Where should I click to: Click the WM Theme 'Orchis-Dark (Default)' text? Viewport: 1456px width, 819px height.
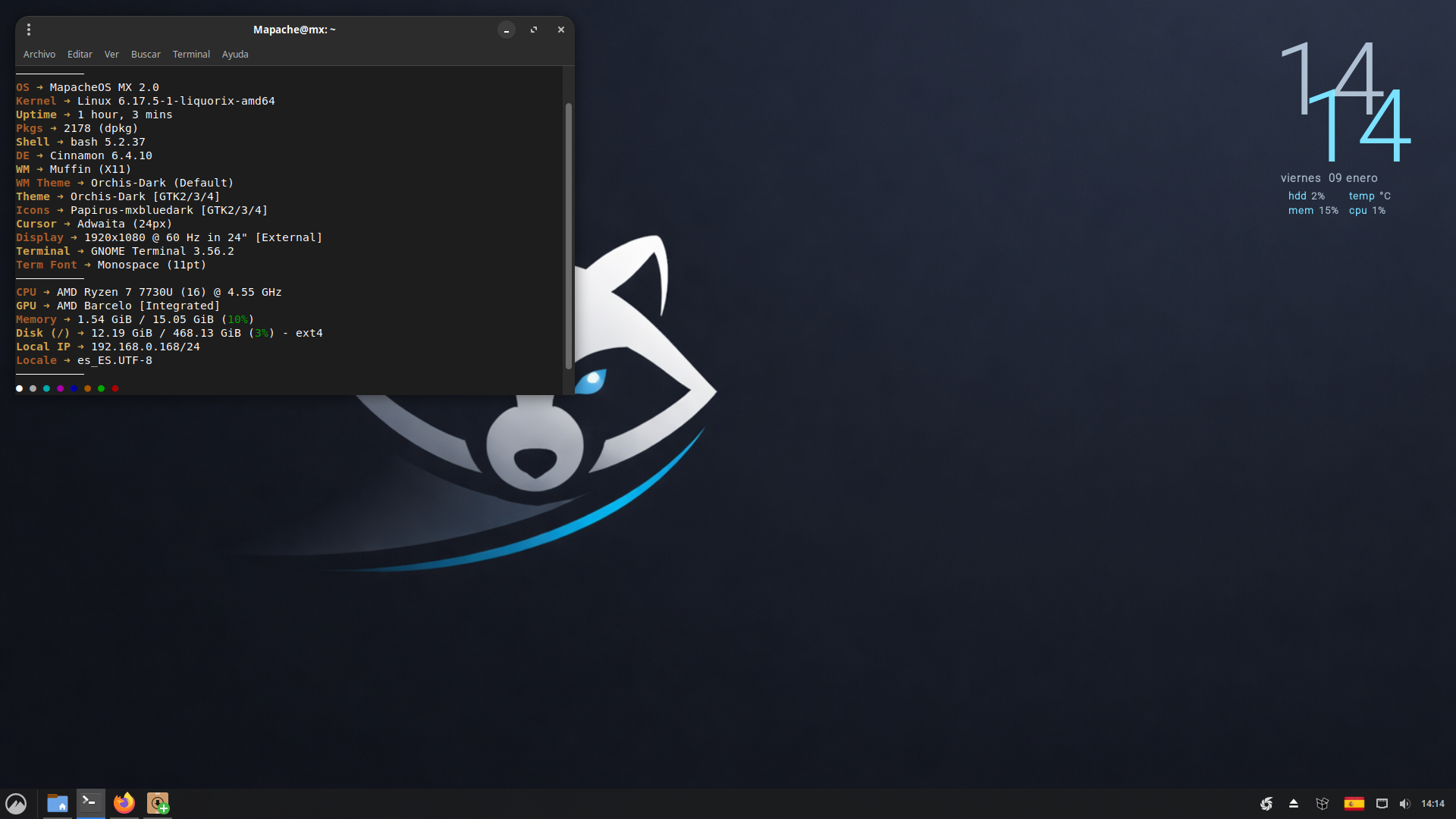(162, 183)
